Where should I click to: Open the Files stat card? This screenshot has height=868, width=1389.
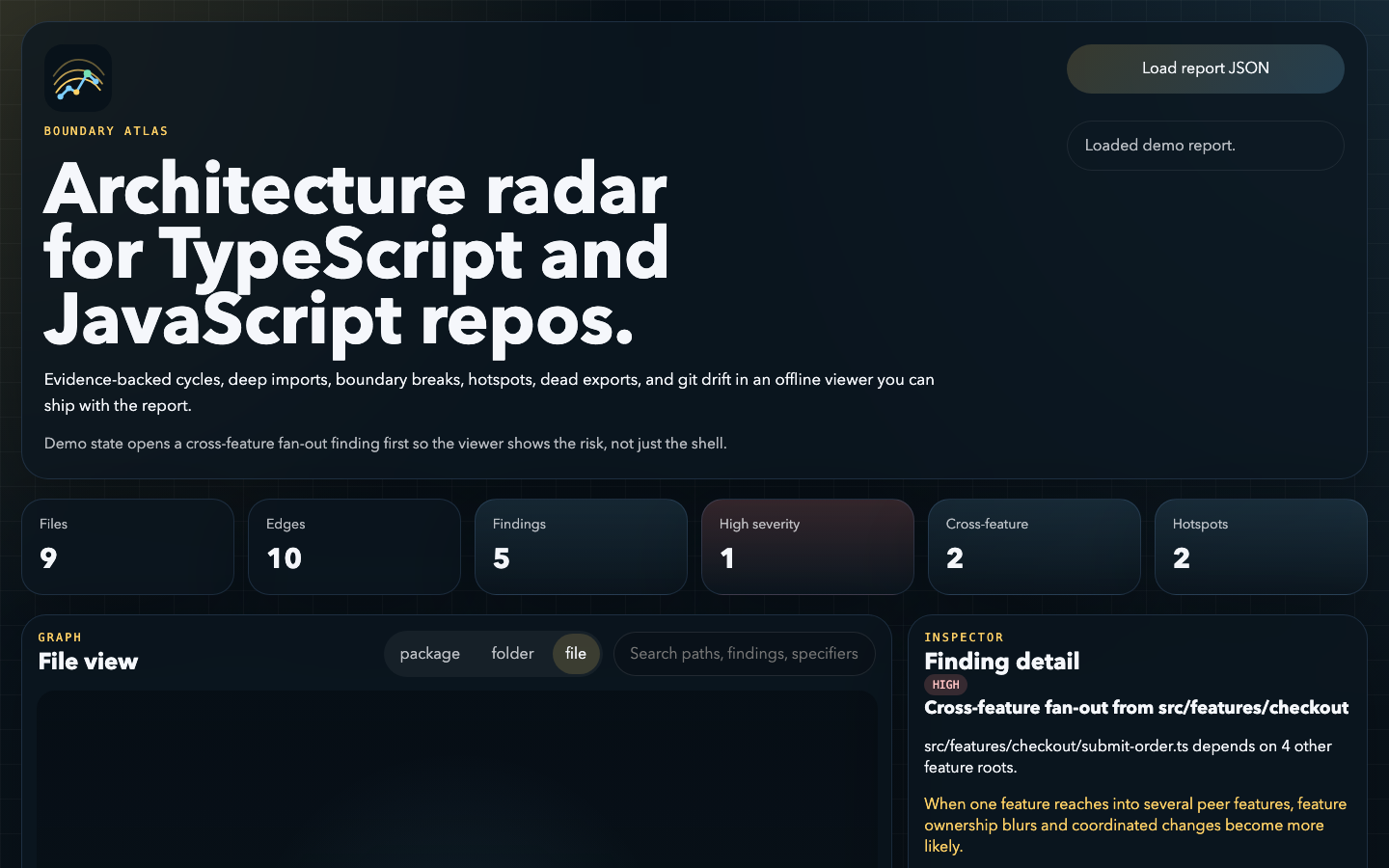point(127,546)
